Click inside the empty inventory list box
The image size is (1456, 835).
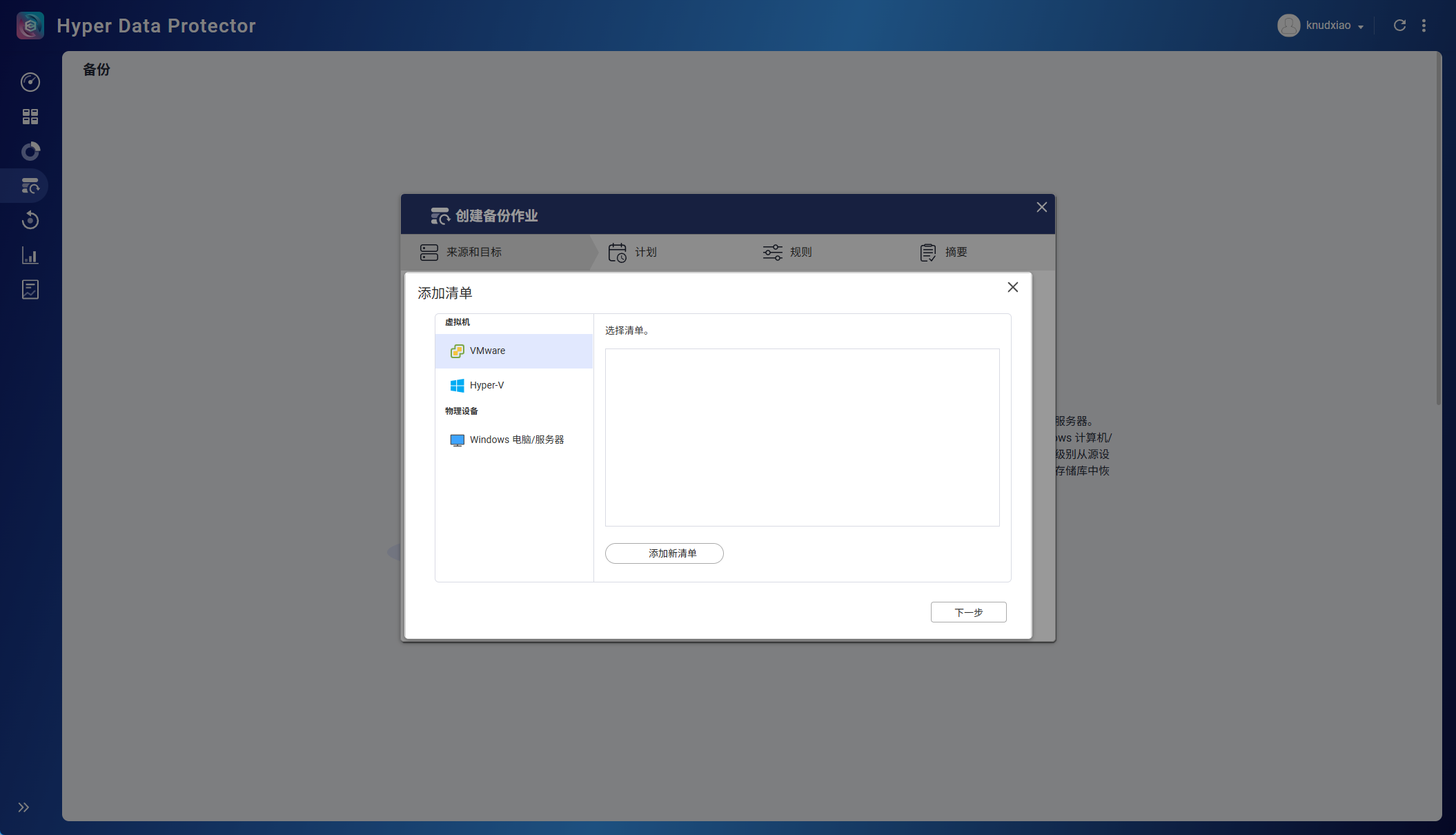802,438
